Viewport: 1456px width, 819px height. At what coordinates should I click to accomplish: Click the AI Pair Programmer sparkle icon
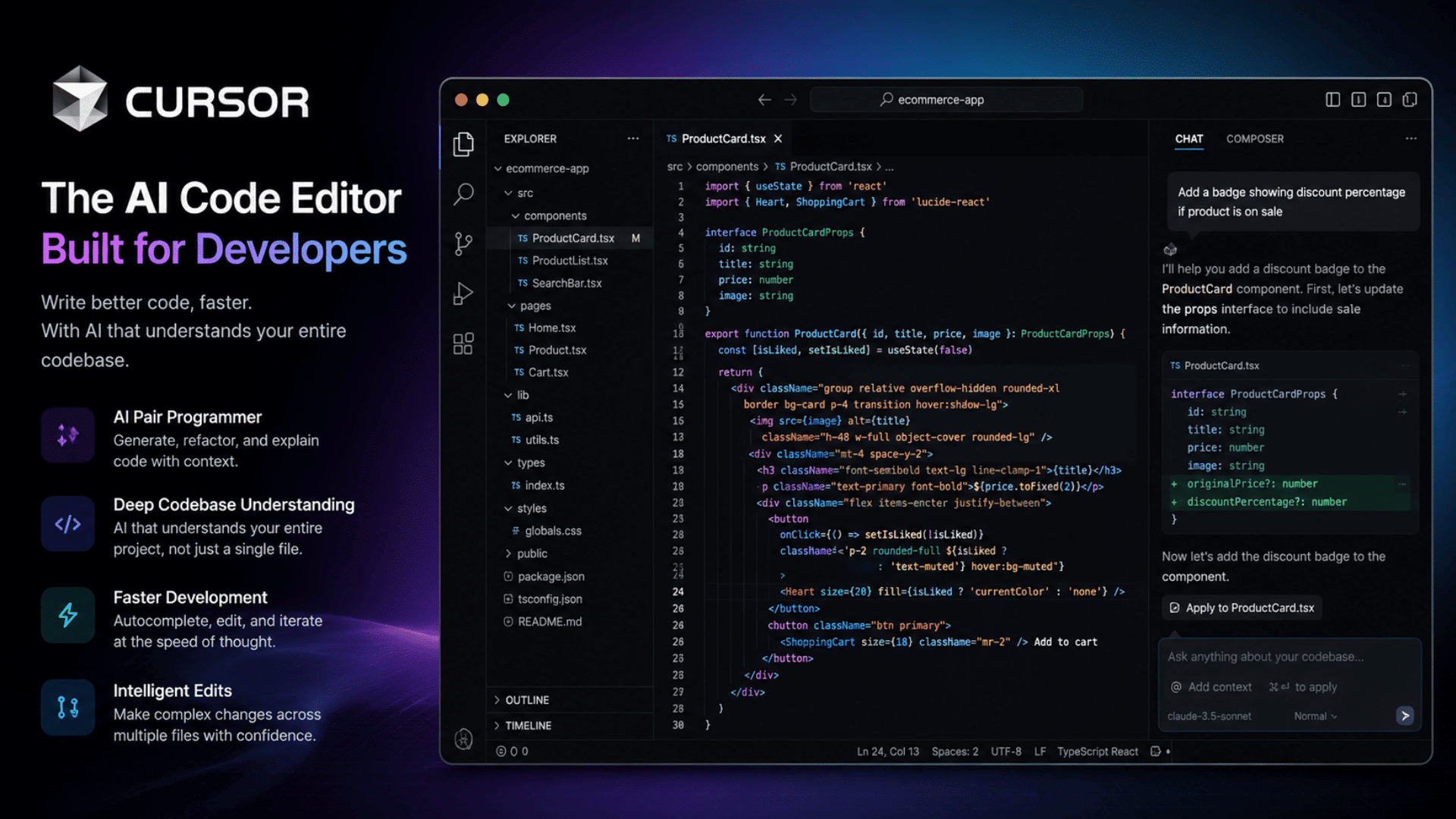67,435
